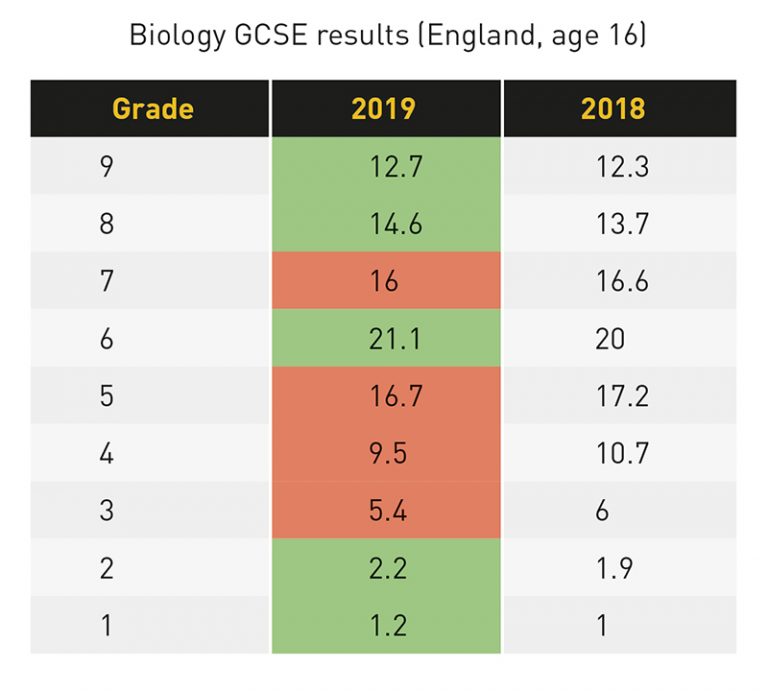Select the red cell showing 16
This screenshot has width=768, height=691.
tap(386, 281)
